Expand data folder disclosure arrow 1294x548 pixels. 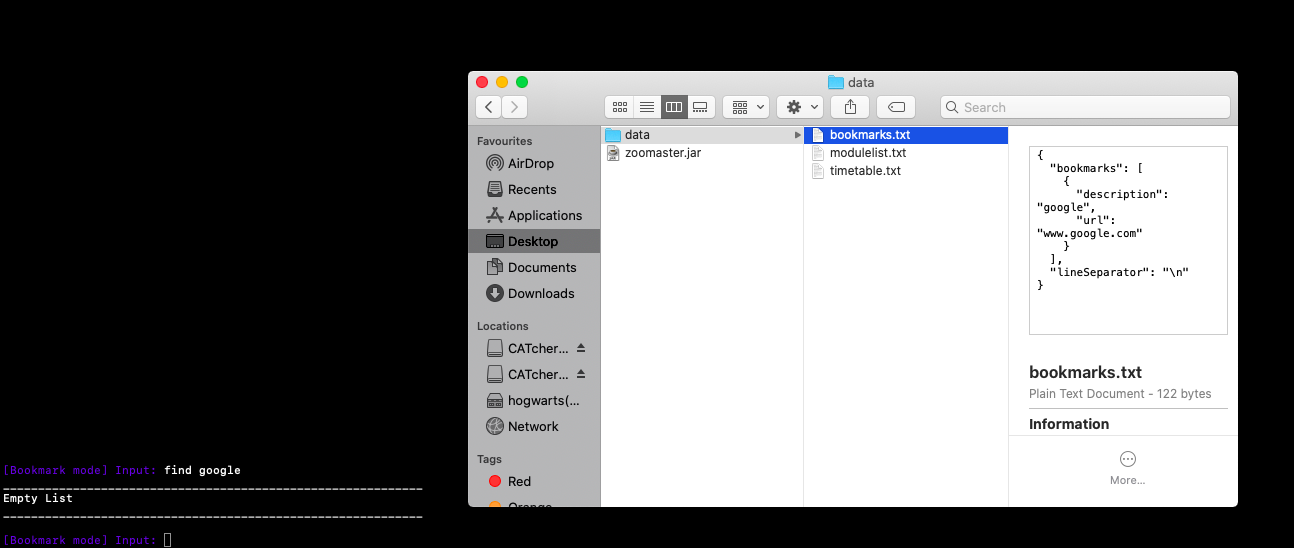pos(797,135)
